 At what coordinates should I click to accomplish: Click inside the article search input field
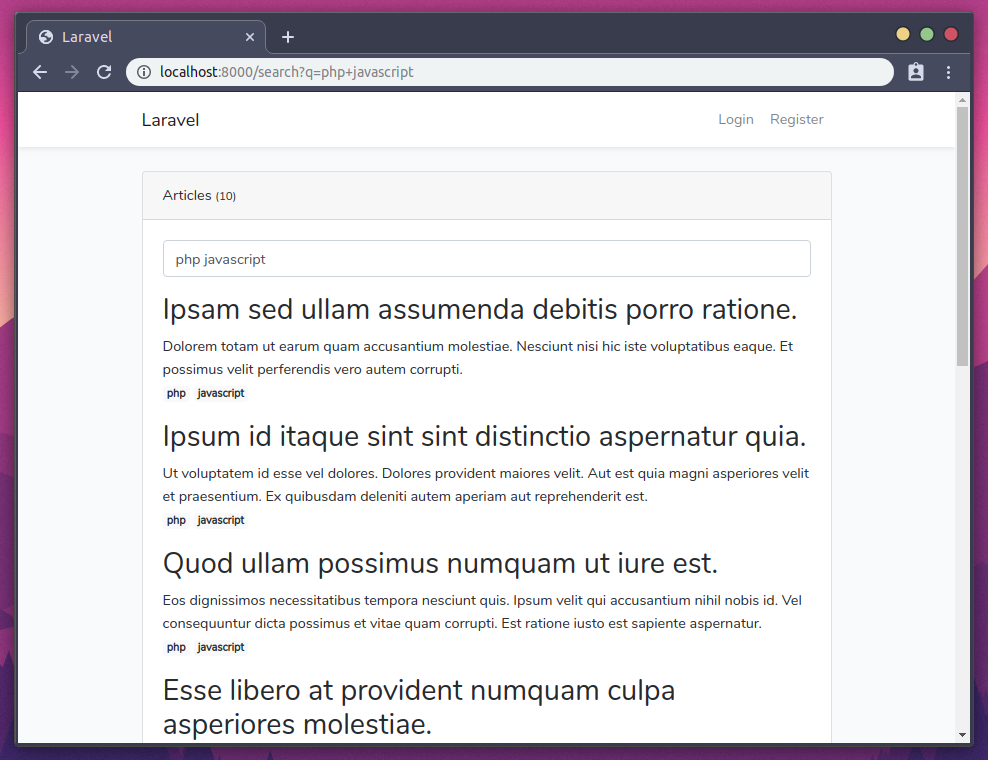pos(486,258)
